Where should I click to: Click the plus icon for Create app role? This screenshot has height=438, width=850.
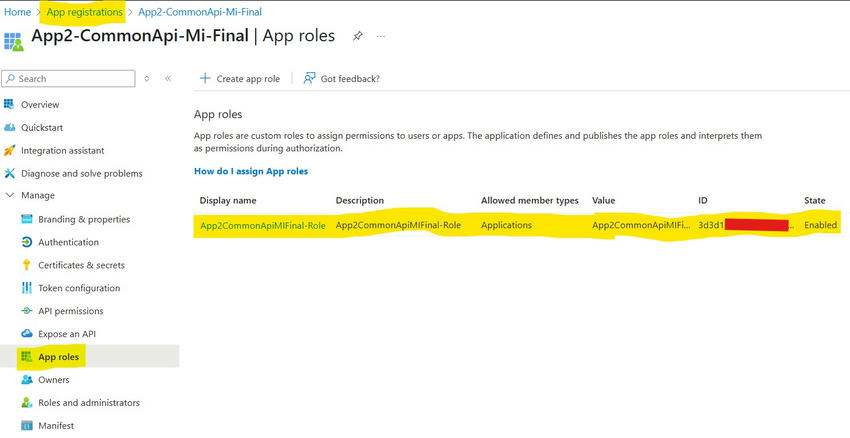click(x=205, y=79)
